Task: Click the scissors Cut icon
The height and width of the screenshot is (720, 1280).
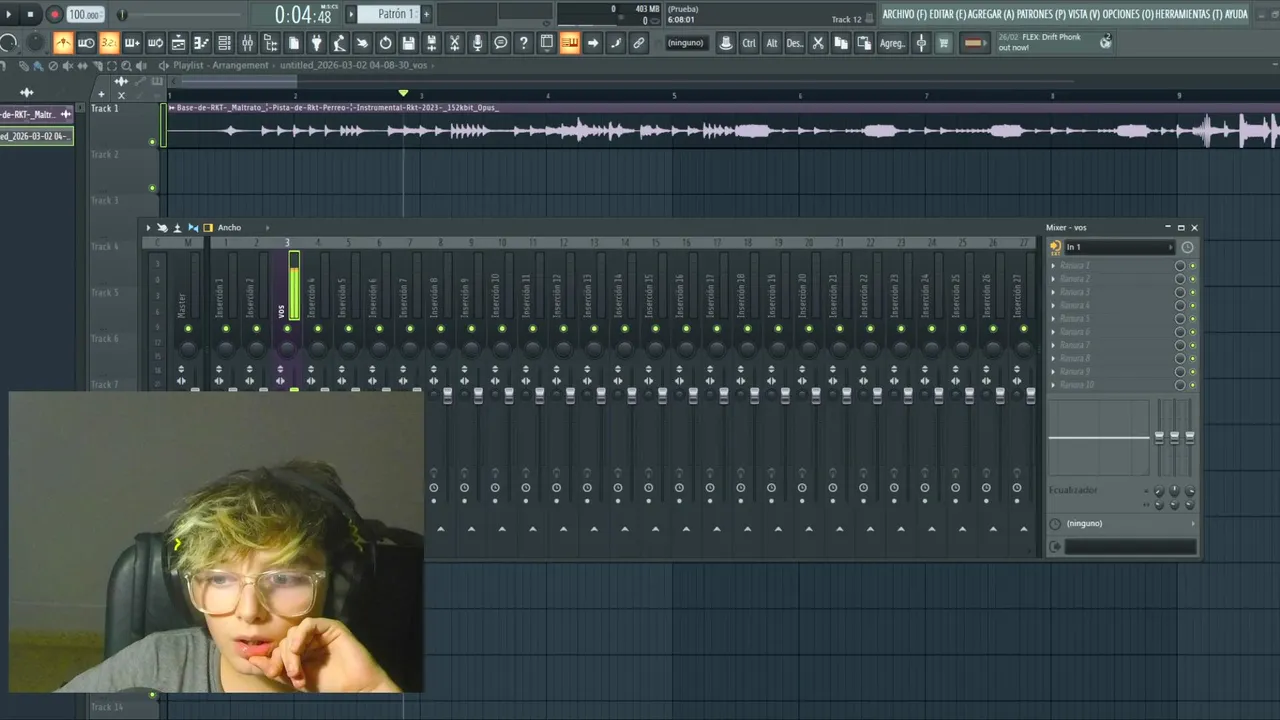Action: pos(817,43)
